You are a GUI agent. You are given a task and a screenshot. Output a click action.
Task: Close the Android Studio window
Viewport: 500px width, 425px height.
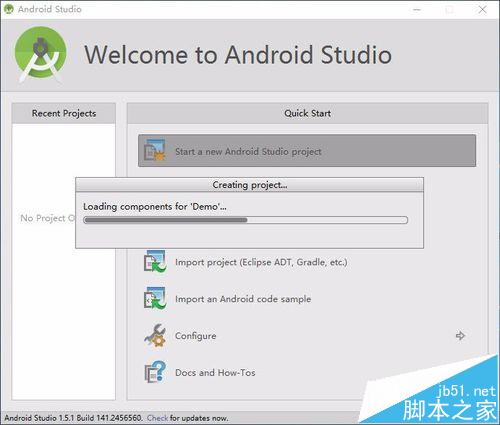tap(482, 10)
